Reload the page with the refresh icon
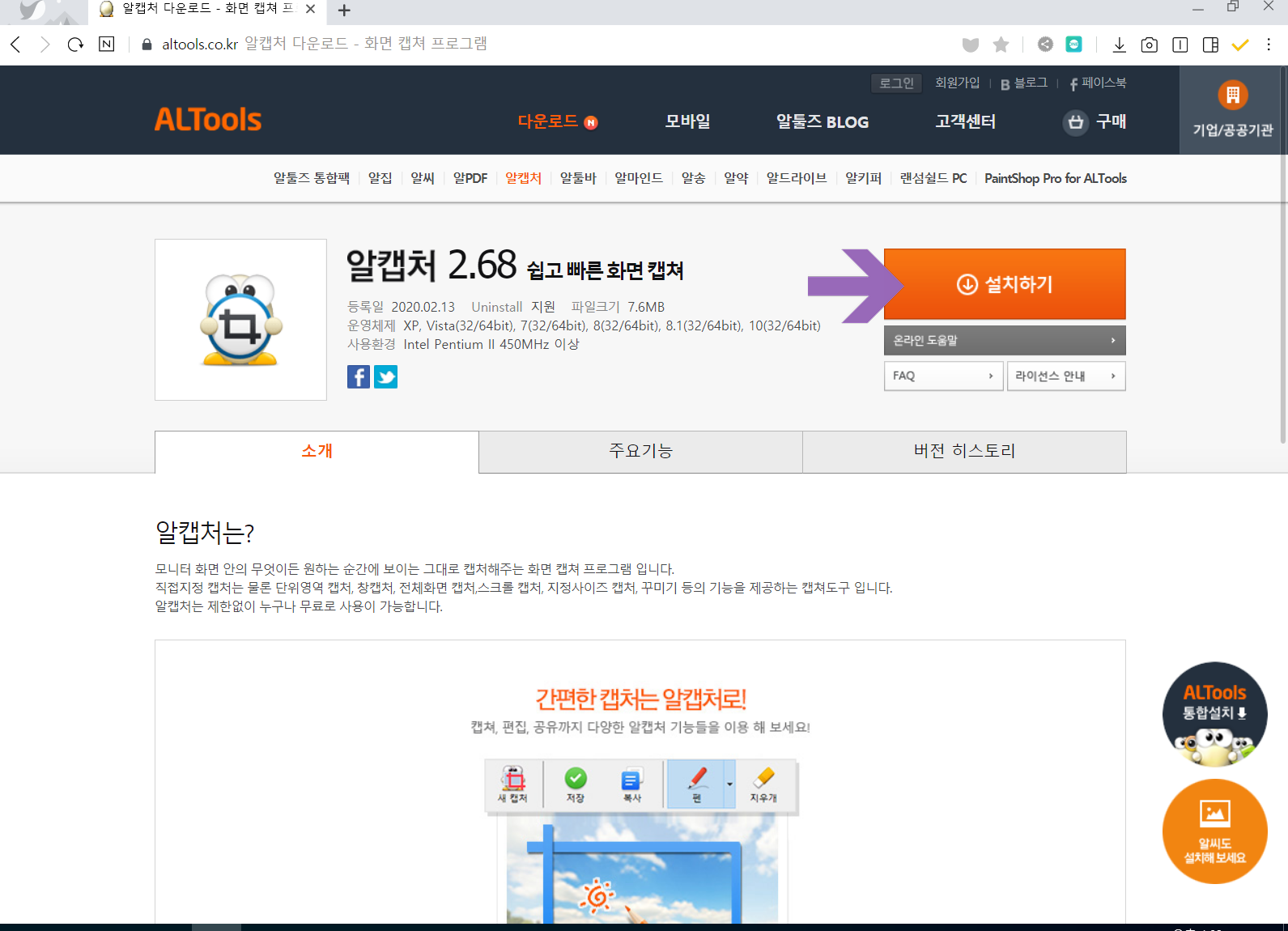This screenshot has height=931, width=1288. [x=76, y=45]
